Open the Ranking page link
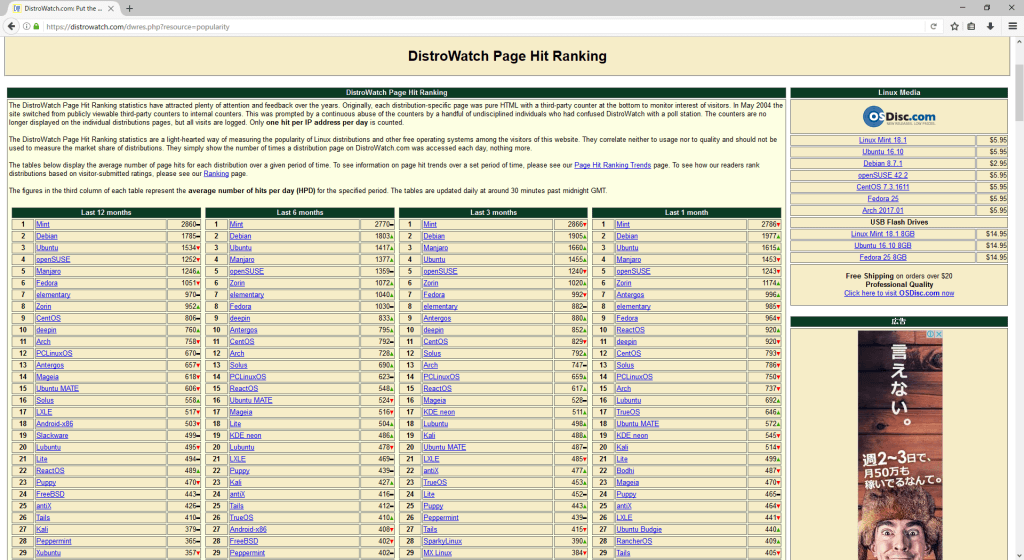1024x560 pixels. (x=216, y=174)
